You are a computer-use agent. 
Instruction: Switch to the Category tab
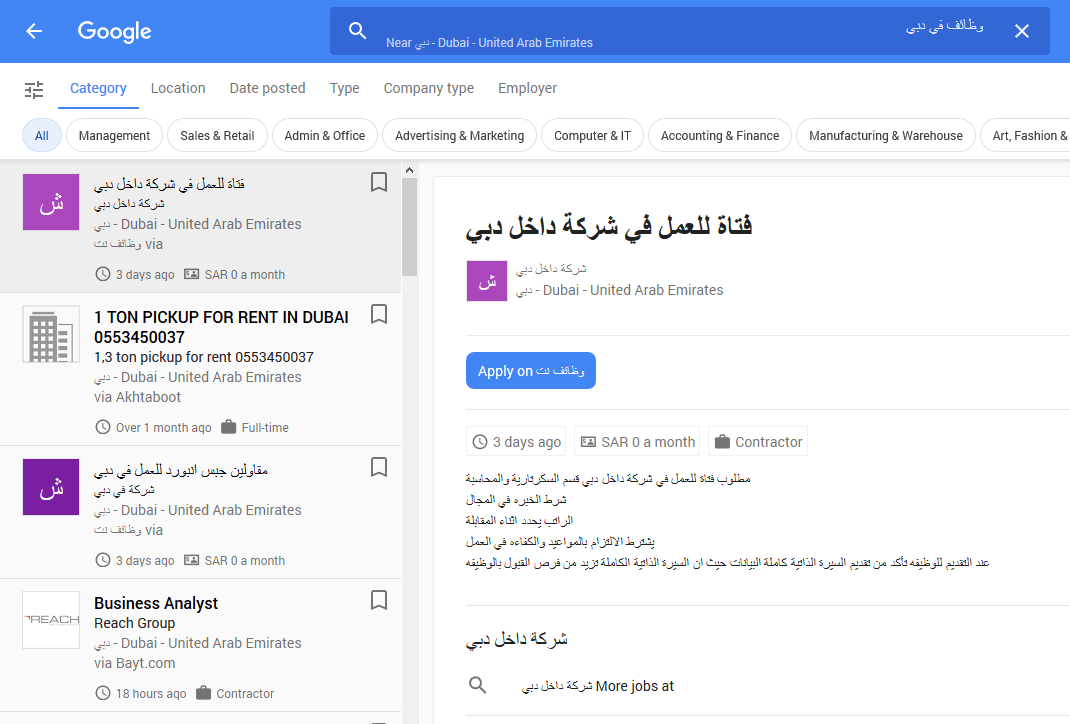tap(98, 88)
